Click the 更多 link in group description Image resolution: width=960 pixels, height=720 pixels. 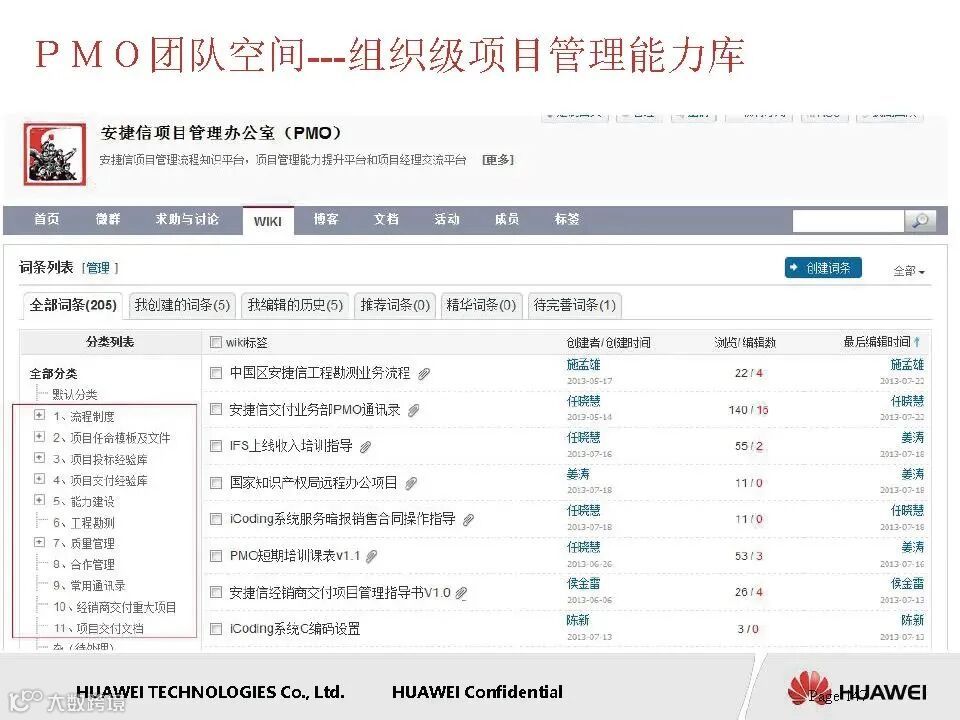[x=498, y=160]
